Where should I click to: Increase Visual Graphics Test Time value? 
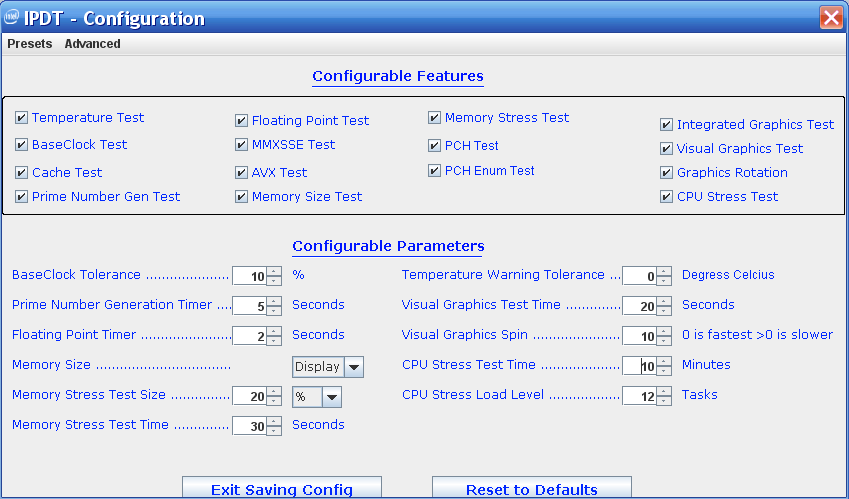664,301
